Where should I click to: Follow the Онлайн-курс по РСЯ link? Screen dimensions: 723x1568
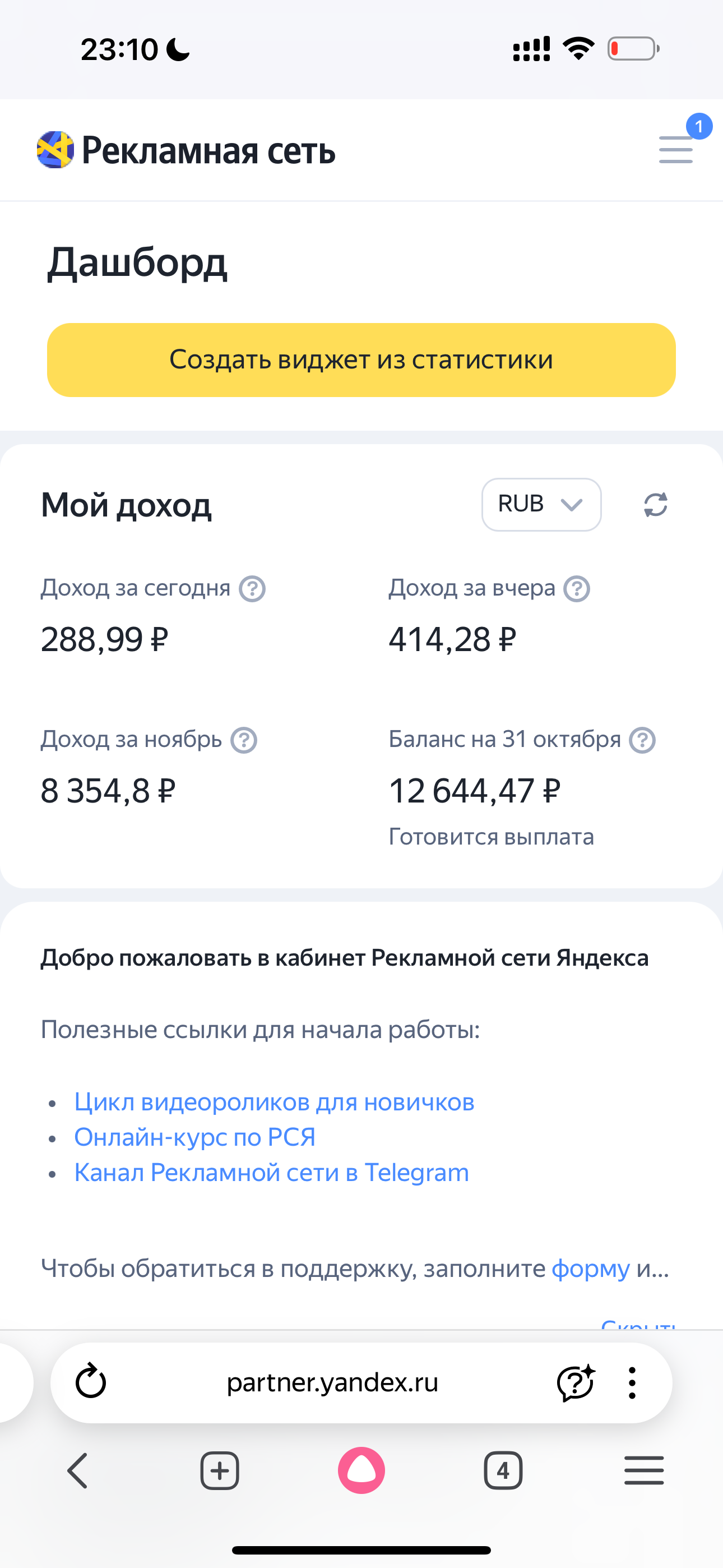pyautogui.click(x=194, y=1137)
